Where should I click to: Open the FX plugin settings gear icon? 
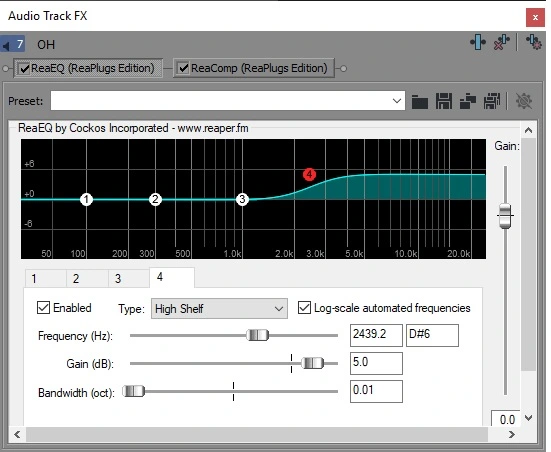533,42
